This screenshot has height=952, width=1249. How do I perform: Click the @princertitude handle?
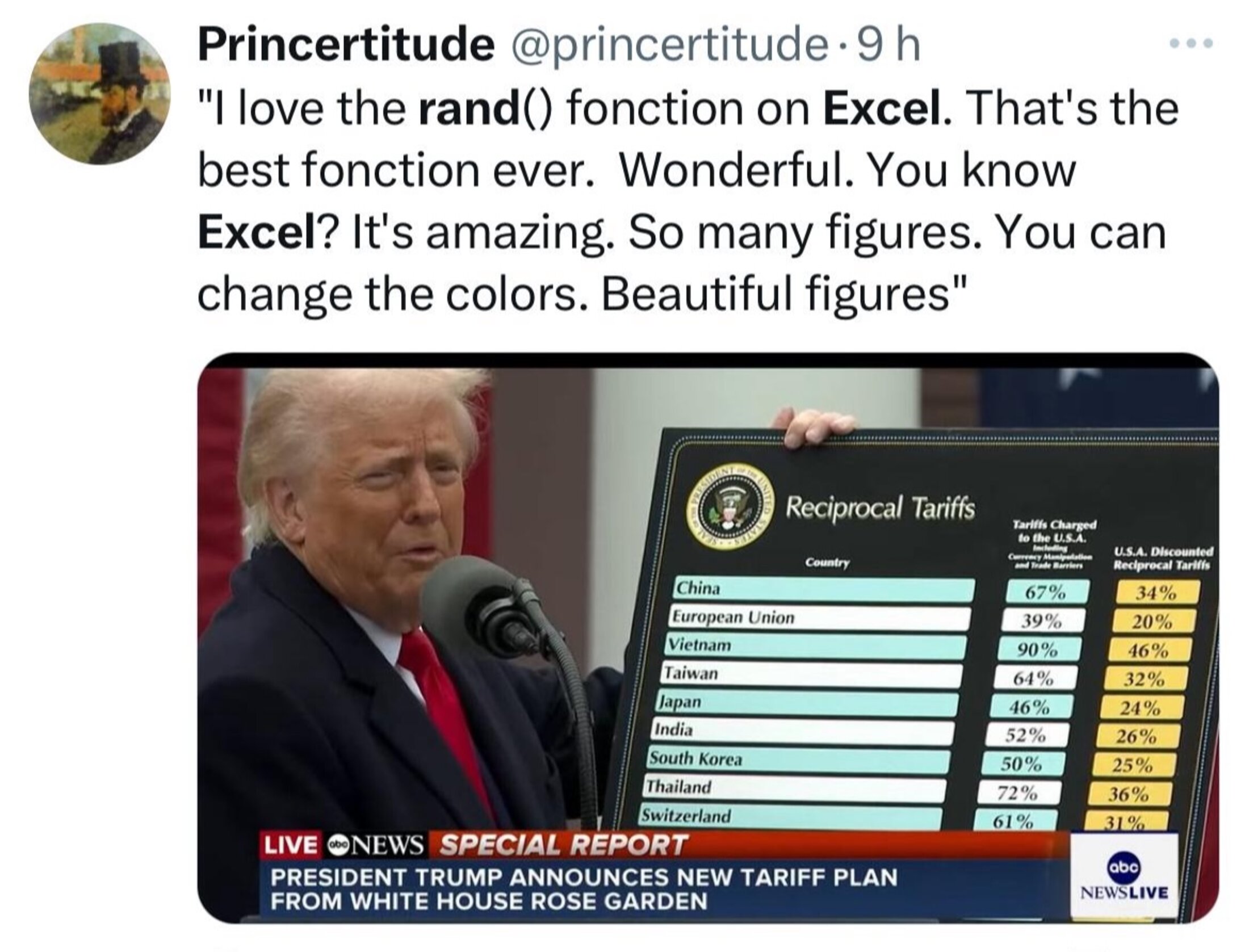(665, 47)
